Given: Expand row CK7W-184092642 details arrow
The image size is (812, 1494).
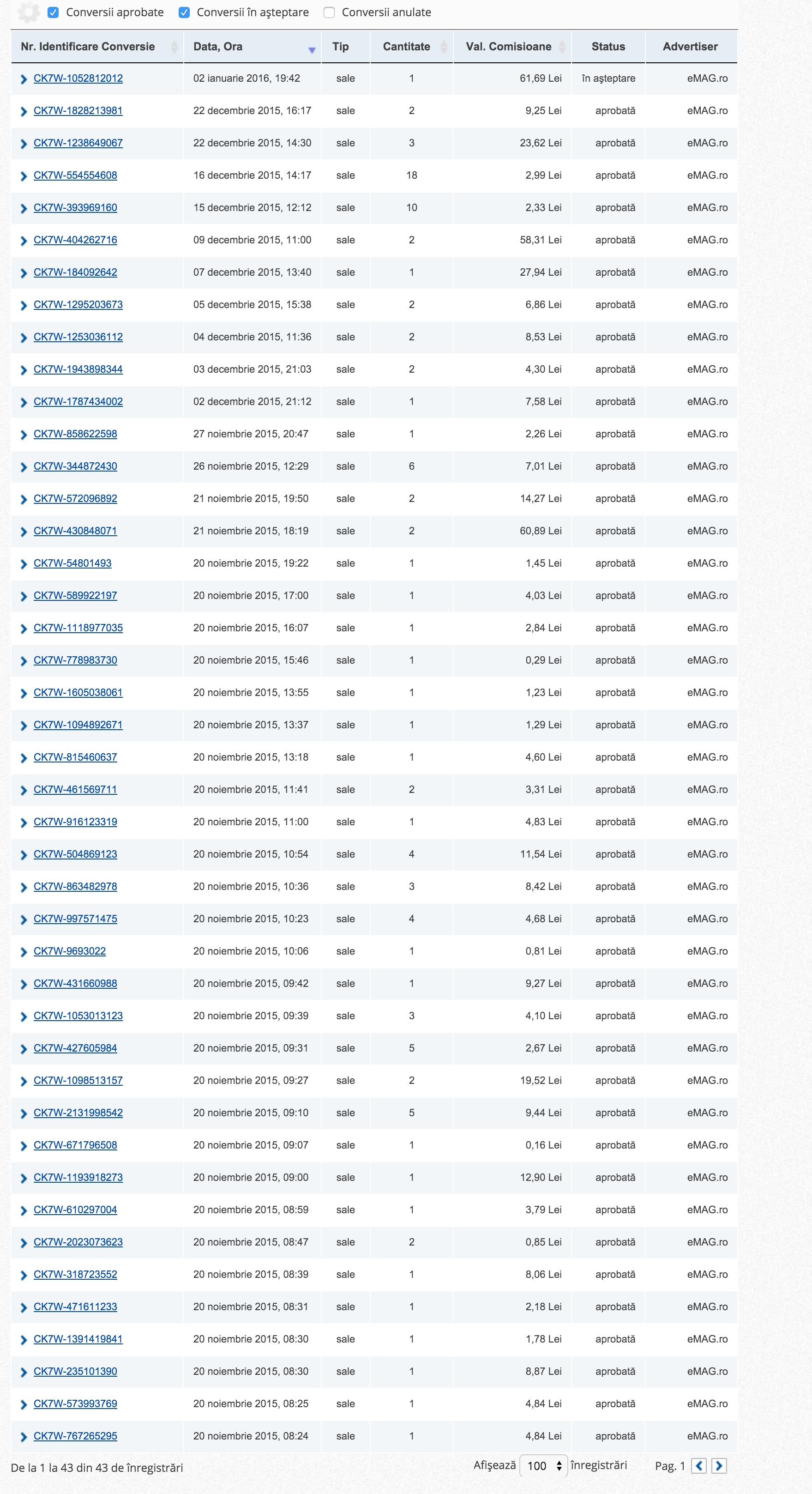Looking at the screenshot, I should (24, 273).
